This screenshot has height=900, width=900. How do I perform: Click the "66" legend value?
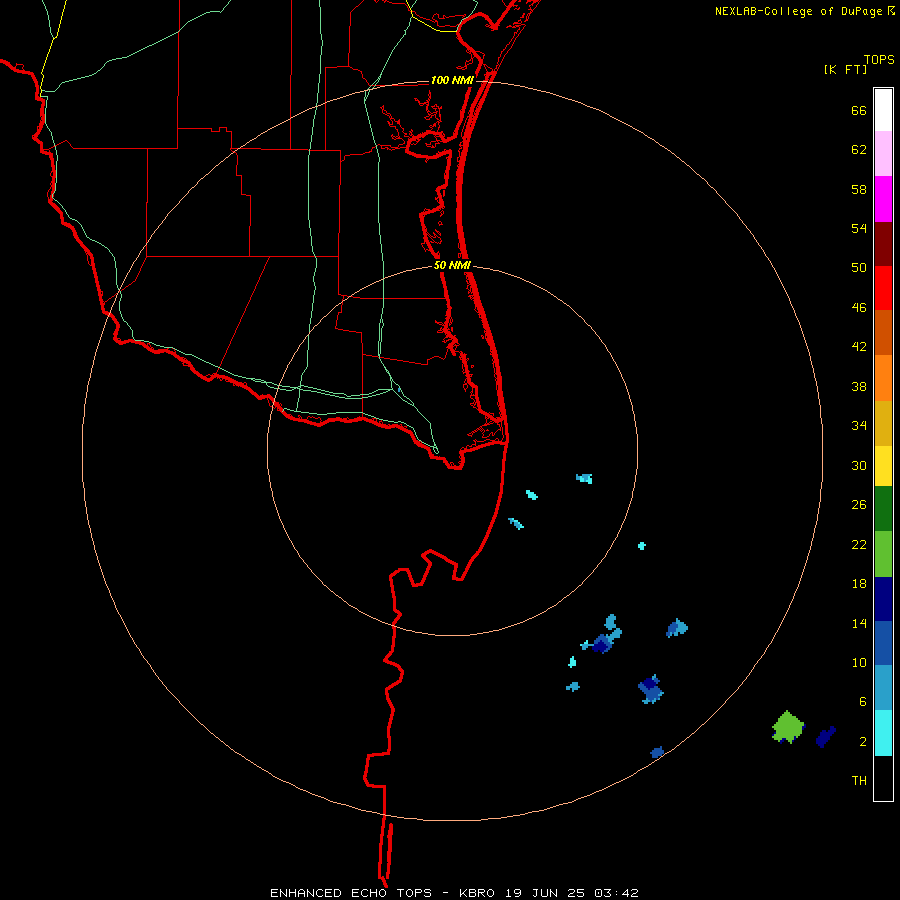pyautogui.click(x=859, y=110)
